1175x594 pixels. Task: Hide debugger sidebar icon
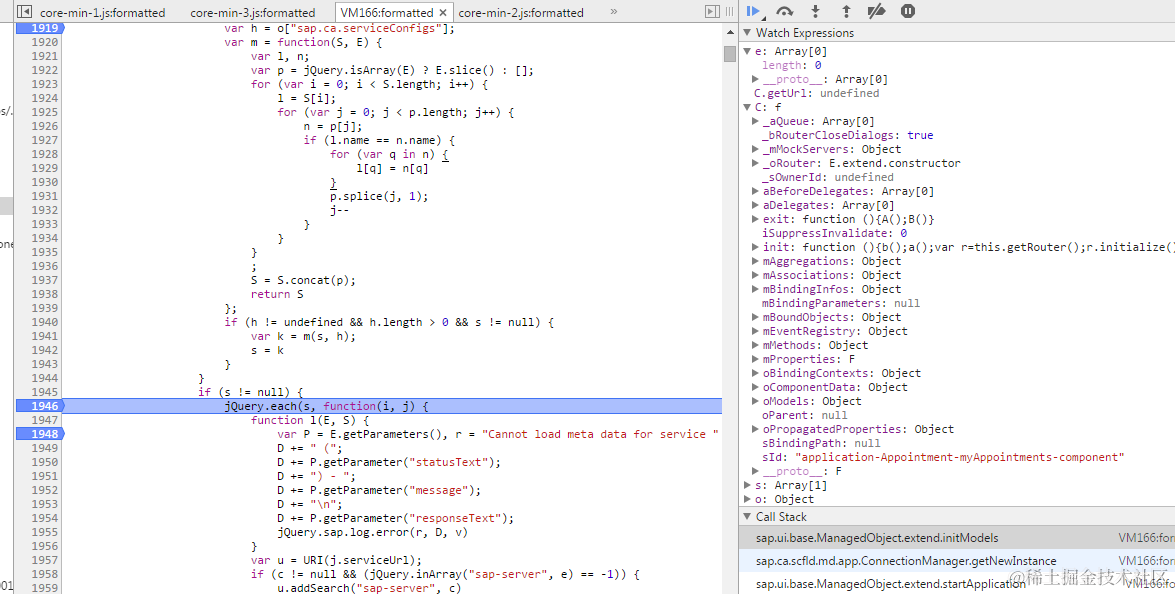712,12
